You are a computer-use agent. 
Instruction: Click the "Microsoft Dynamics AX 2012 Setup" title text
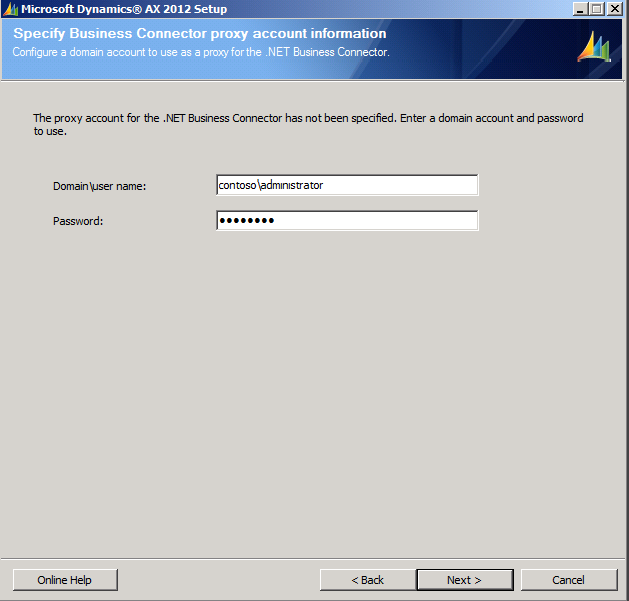pos(124,9)
